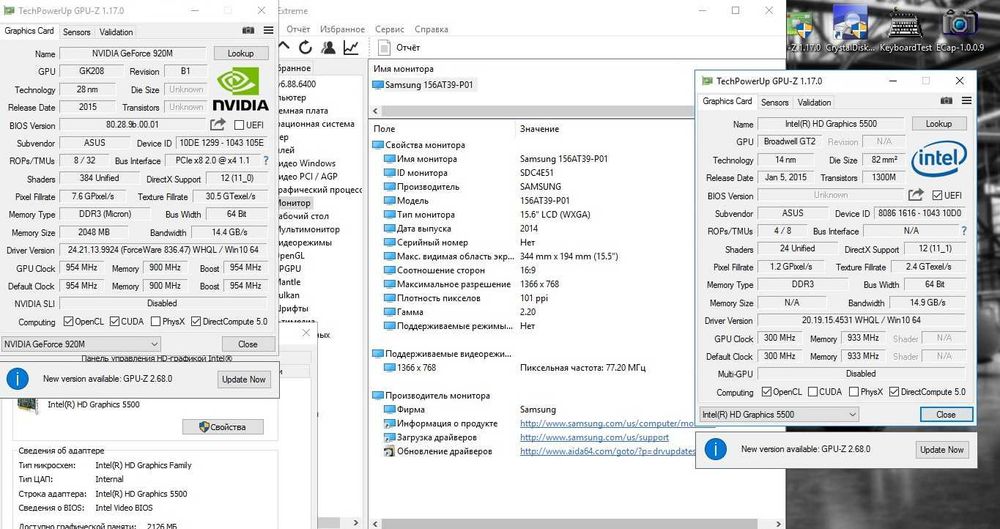Click BIOS share icon in Intel GPU-Z window
1000x529 pixels.
[x=916, y=195]
